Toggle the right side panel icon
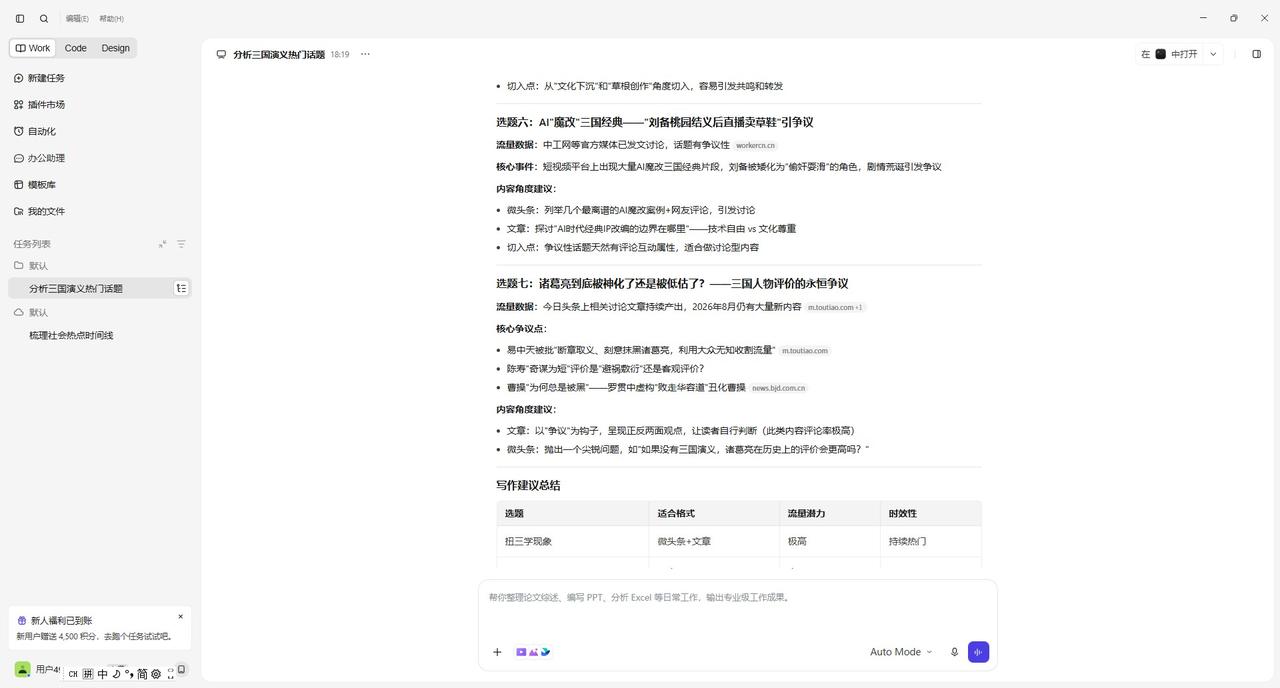 point(1257,54)
